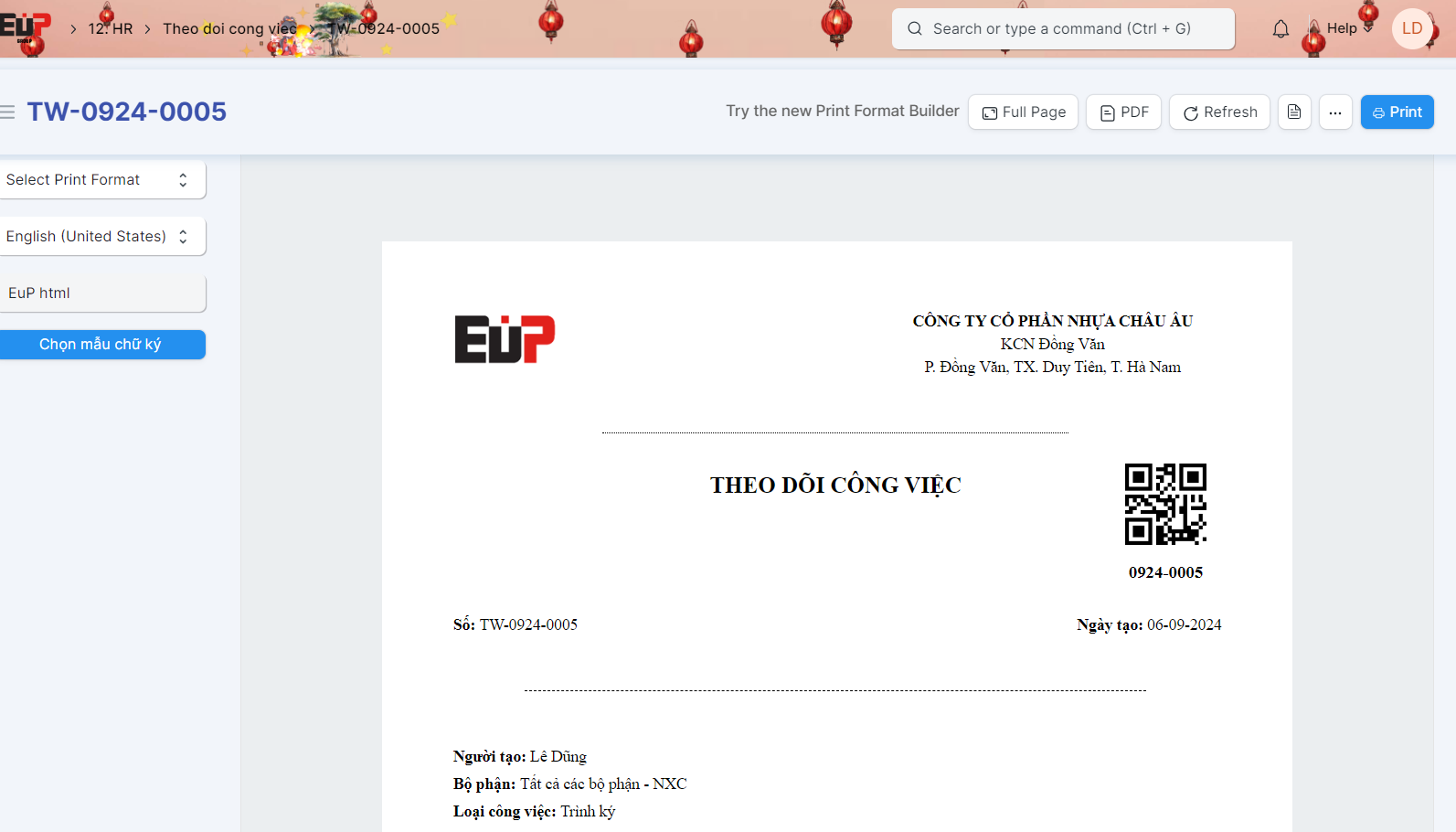
Task: Open the English (United States) language dropdown
Action: (100, 237)
